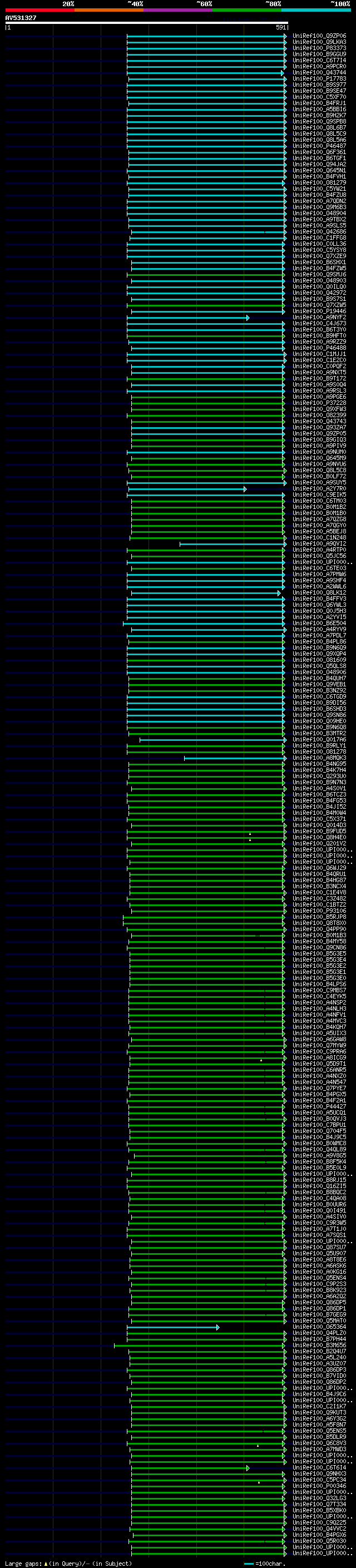Click the query end position 591

pyautogui.click(x=281, y=28)
